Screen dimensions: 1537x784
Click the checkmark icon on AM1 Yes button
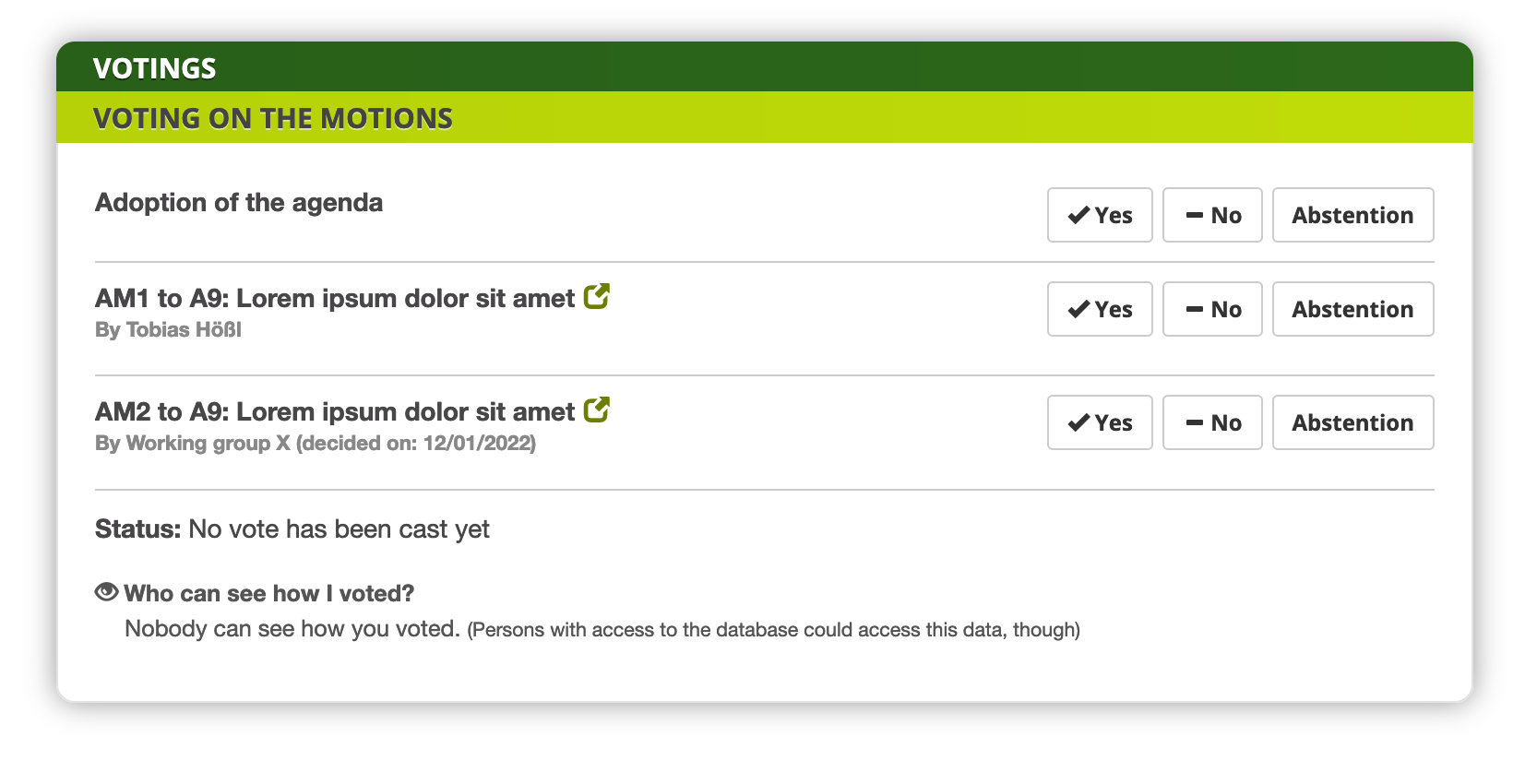[1078, 309]
